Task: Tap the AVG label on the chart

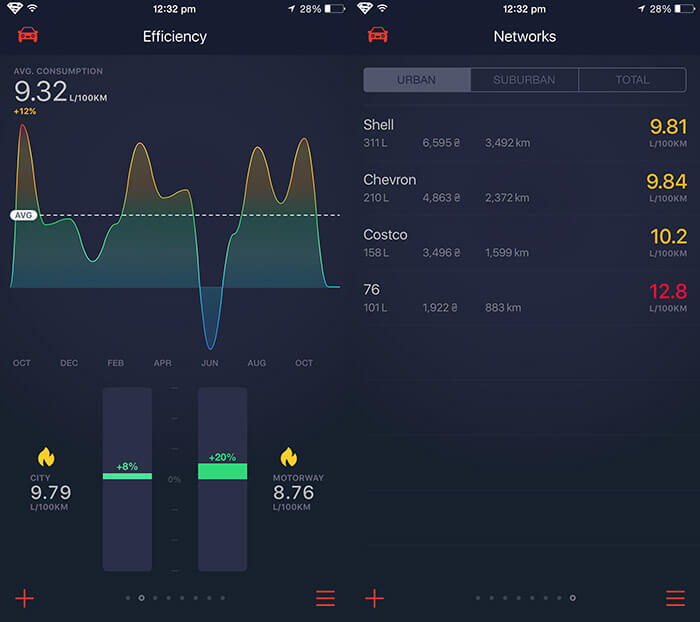Action: [x=23, y=215]
